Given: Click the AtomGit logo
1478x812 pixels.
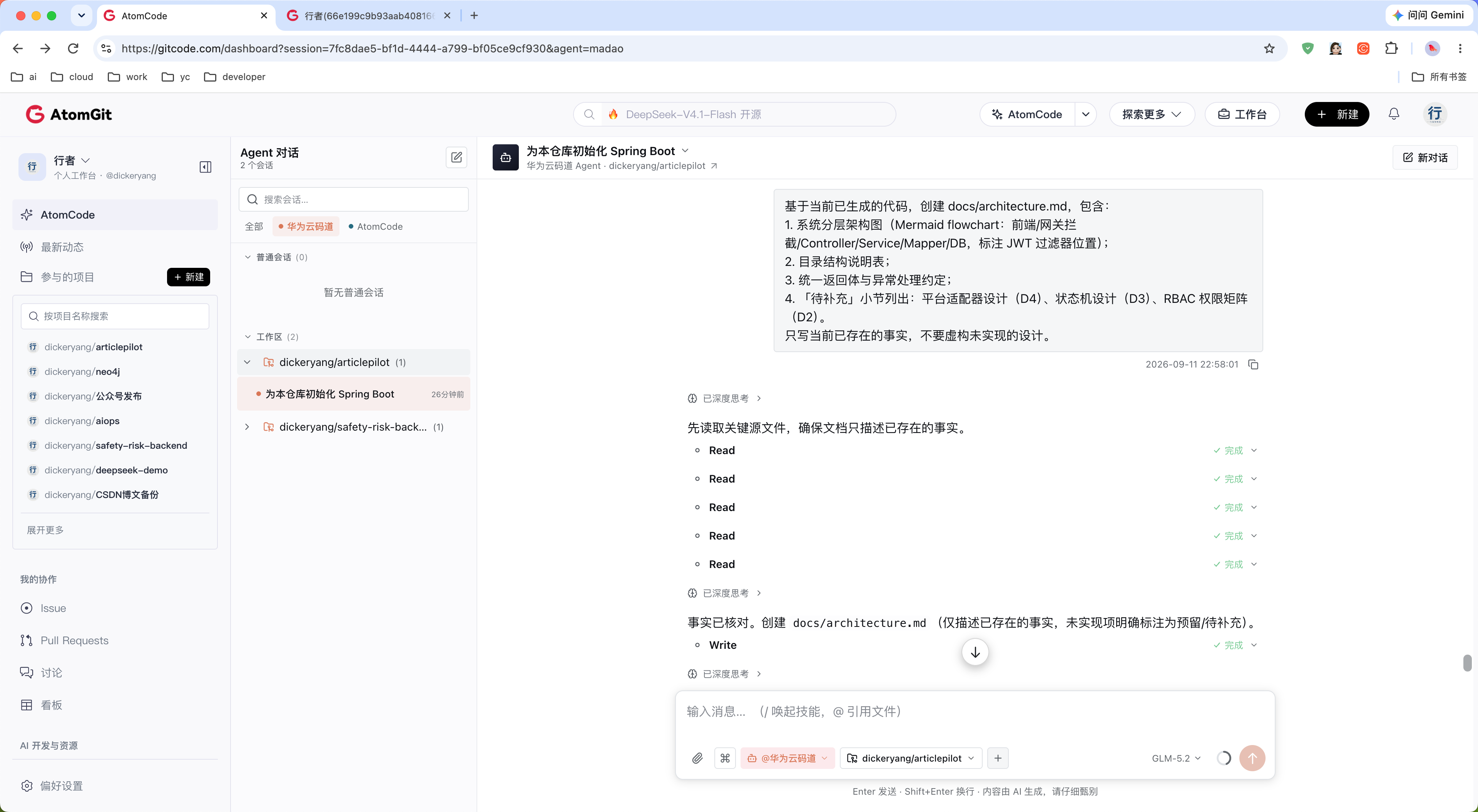Looking at the screenshot, I should pyautogui.click(x=69, y=114).
